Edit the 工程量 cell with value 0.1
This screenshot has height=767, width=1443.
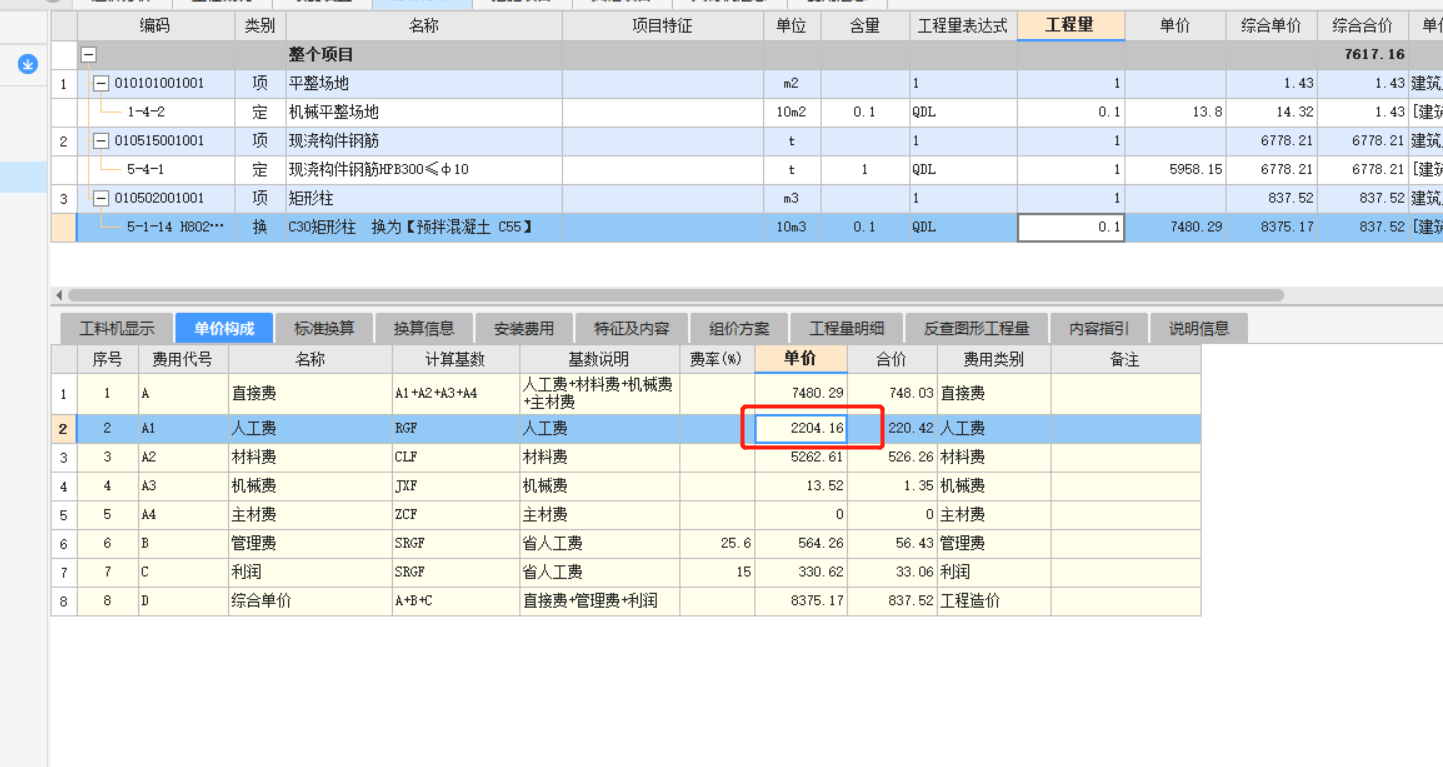point(1071,227)
